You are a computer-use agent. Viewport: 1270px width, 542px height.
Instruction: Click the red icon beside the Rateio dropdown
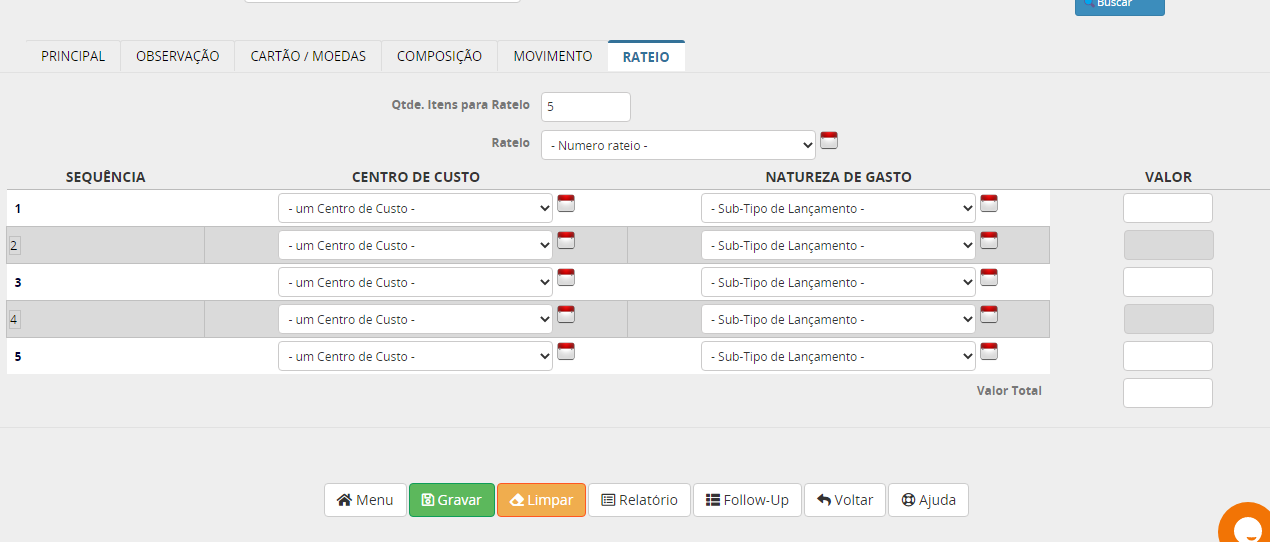pos(829,140)
